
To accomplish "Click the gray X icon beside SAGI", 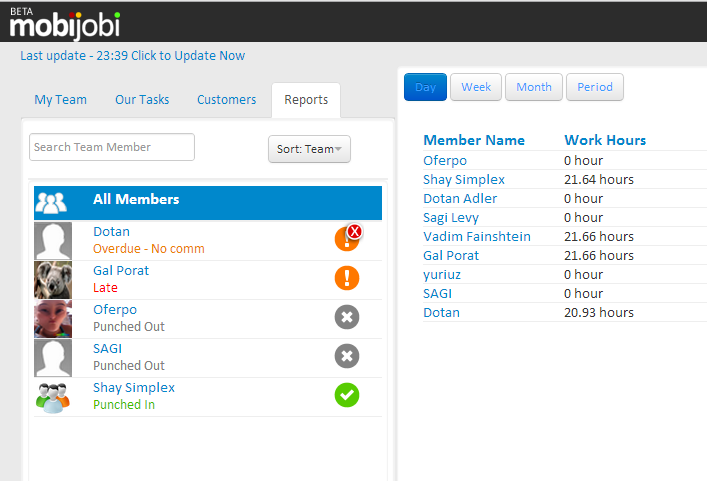I will 346,357.
